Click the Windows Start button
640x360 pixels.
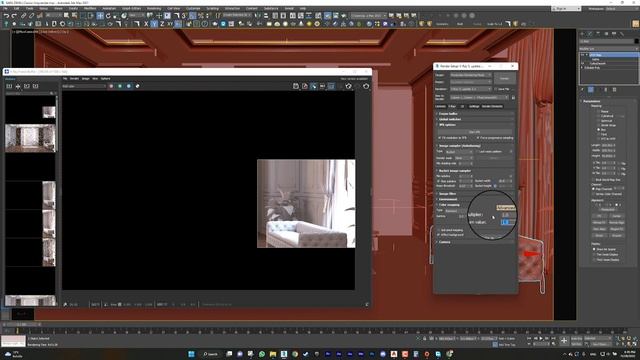191,354
